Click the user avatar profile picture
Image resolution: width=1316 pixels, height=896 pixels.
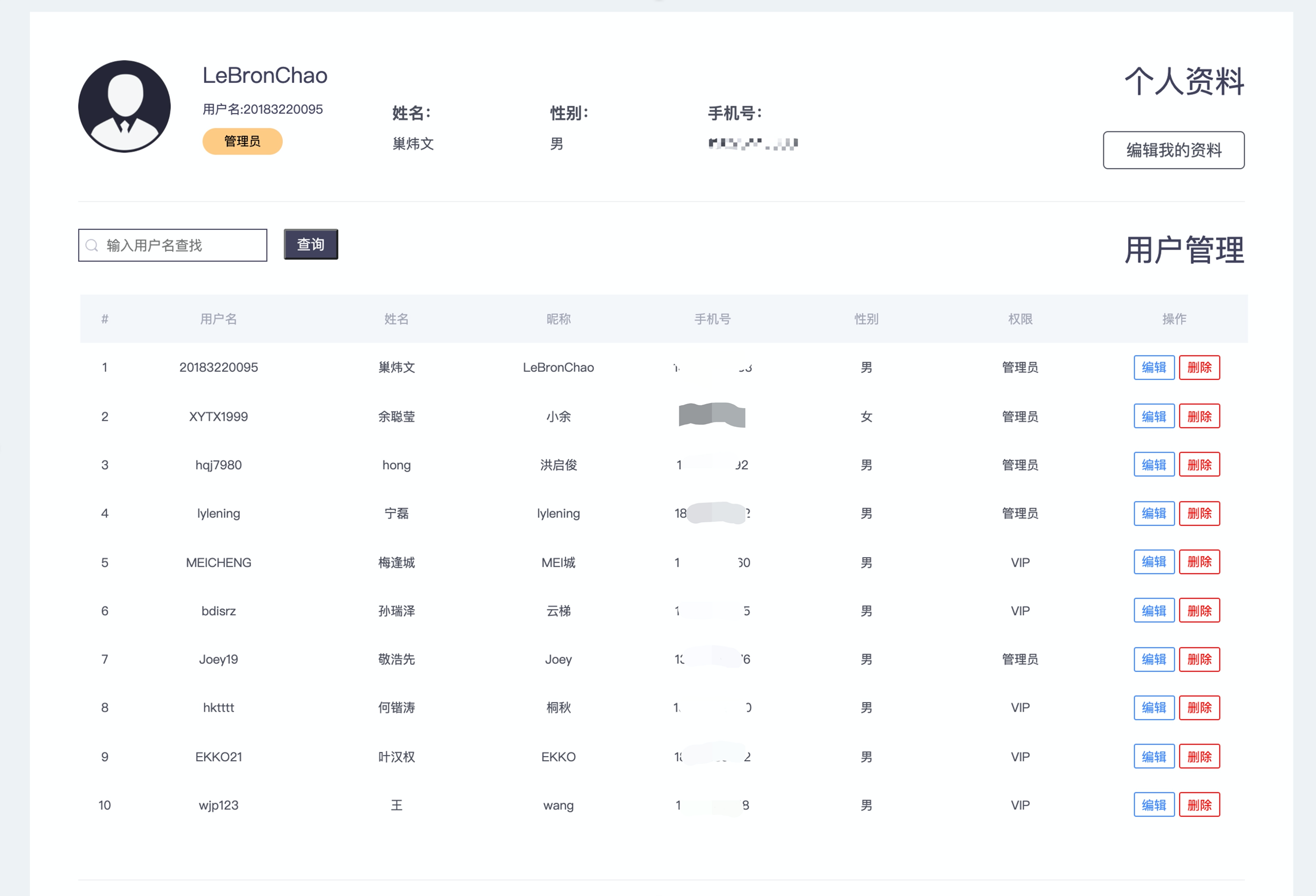125,107
